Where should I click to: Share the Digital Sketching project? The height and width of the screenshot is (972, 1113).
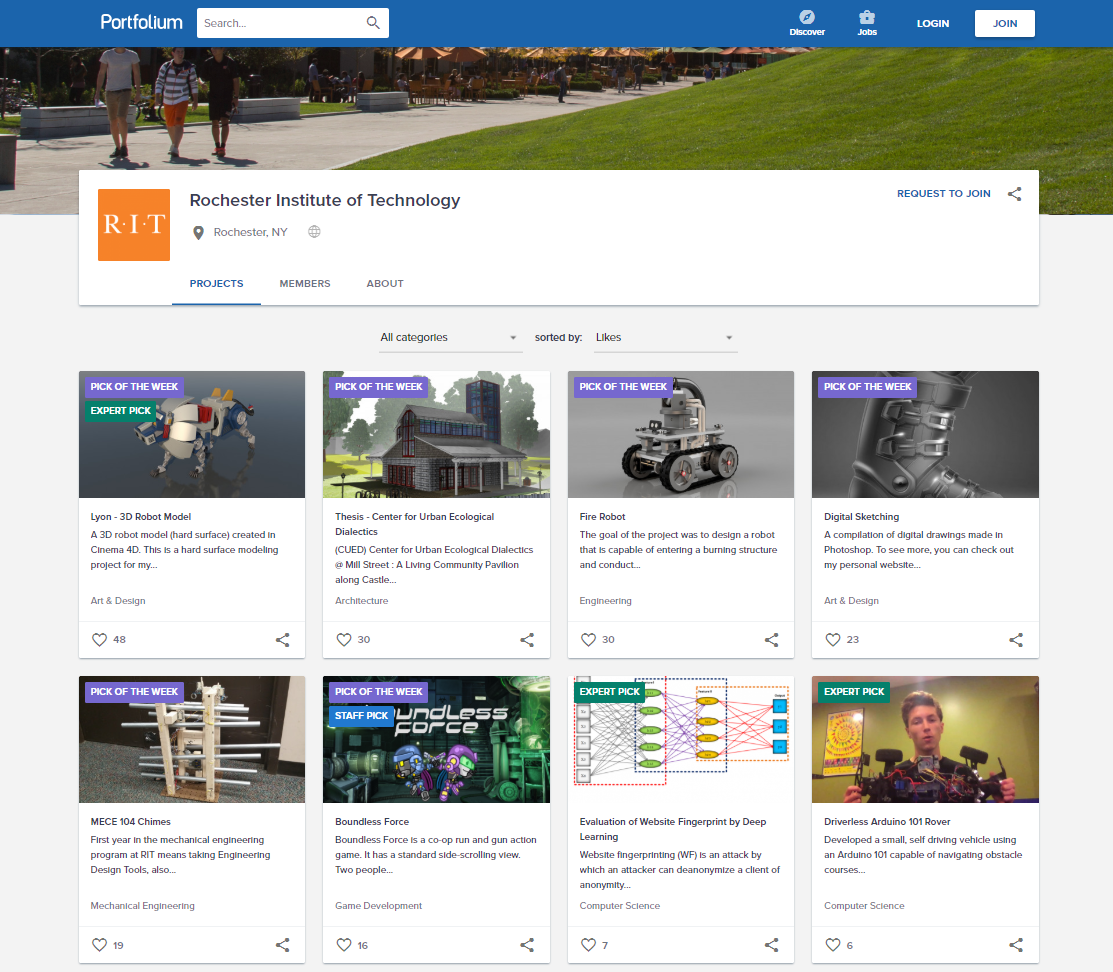(x=1016, y=640)
